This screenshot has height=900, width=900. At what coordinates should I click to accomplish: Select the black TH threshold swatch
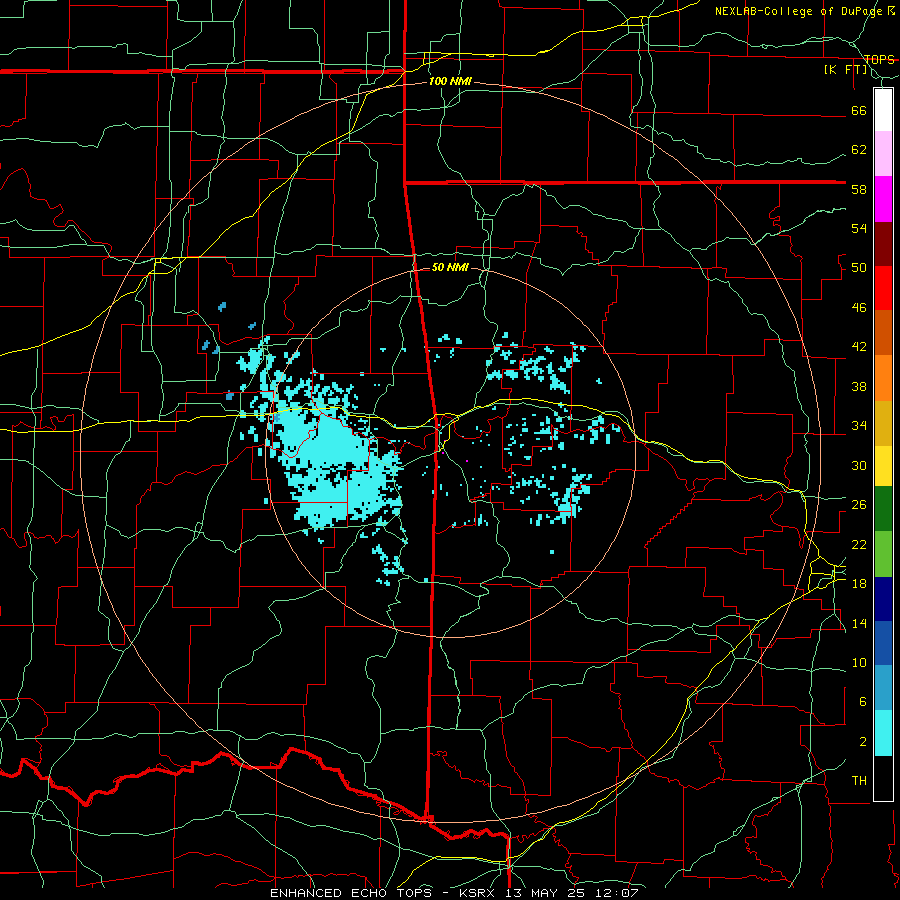(x=883, y=778)
